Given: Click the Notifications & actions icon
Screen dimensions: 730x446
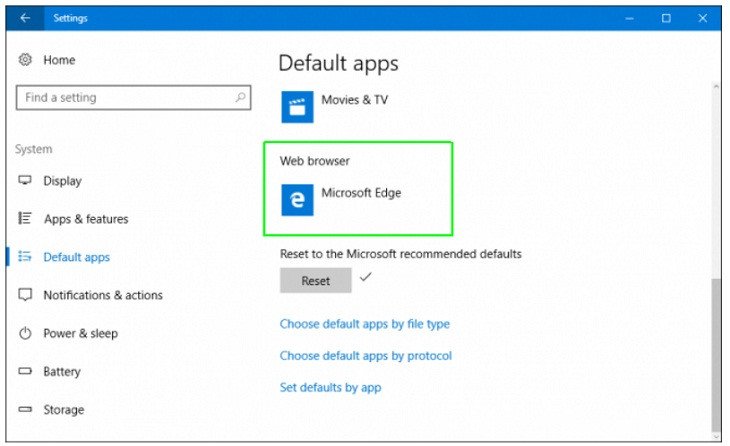Looking at the screenshot, I should coord(25,296).
